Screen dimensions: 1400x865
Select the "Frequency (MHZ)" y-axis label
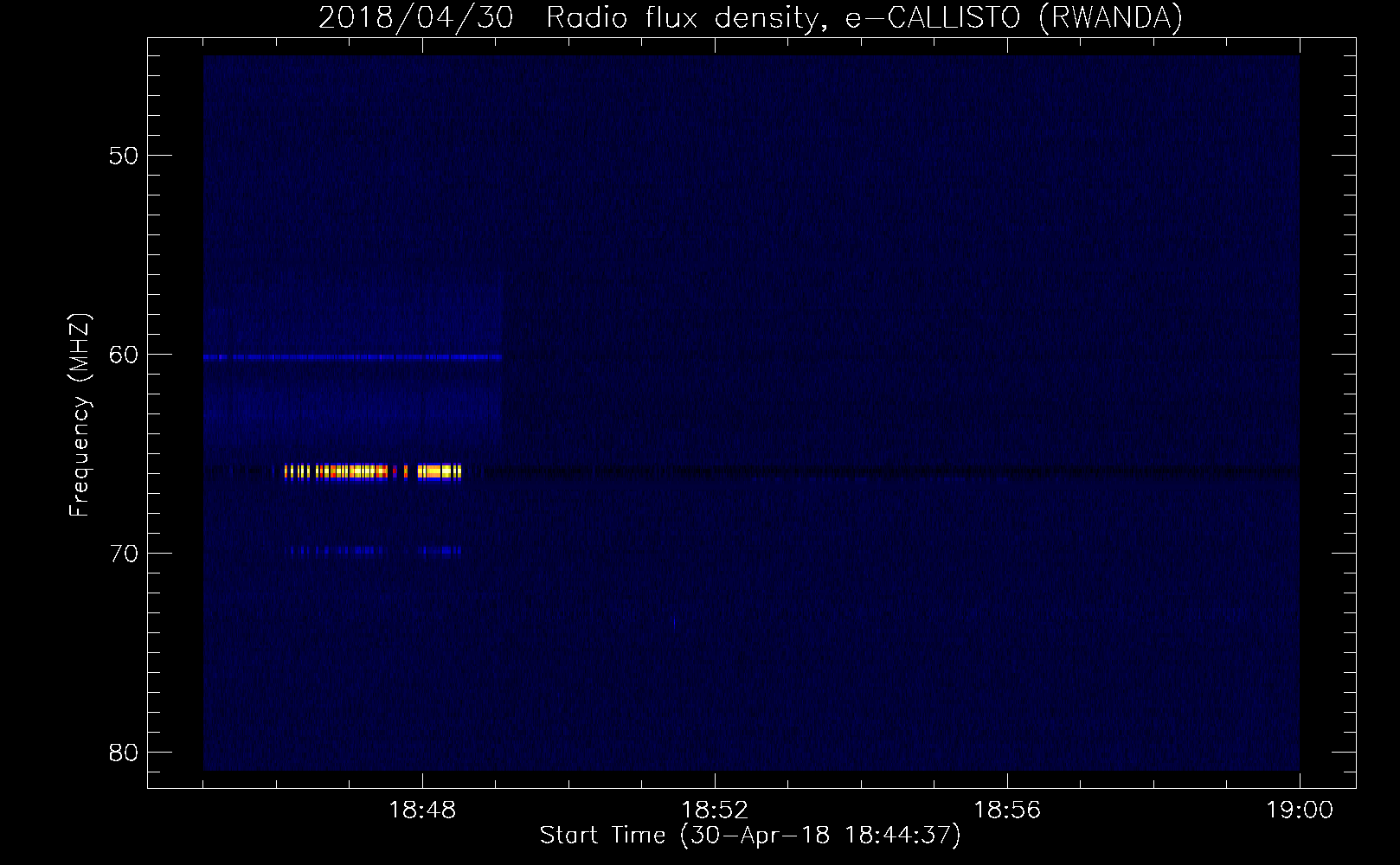tap(80, 415)
